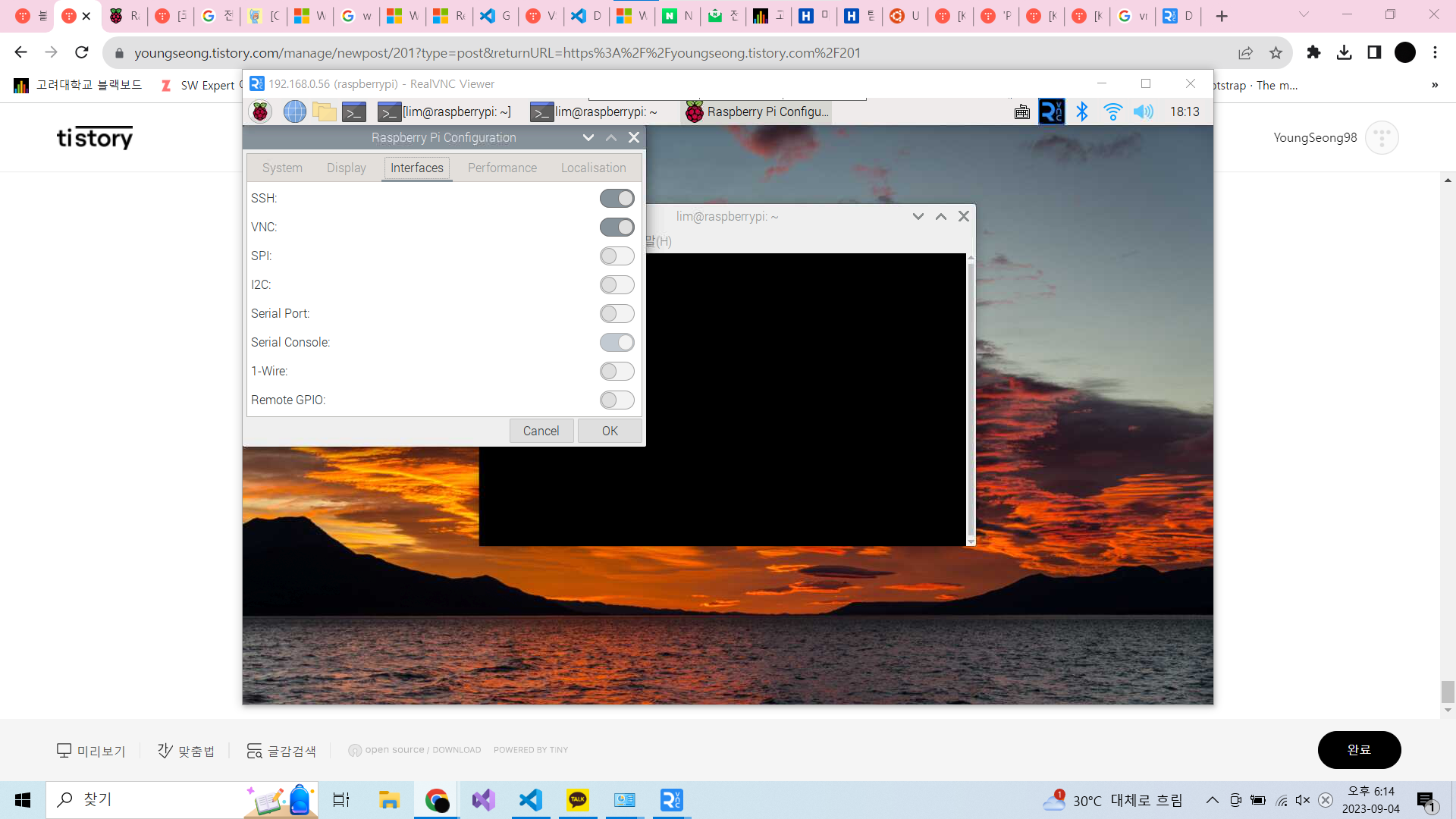Show more bookmarks with the overflow chevron

pyautogui.click(x=1434, y=85)
